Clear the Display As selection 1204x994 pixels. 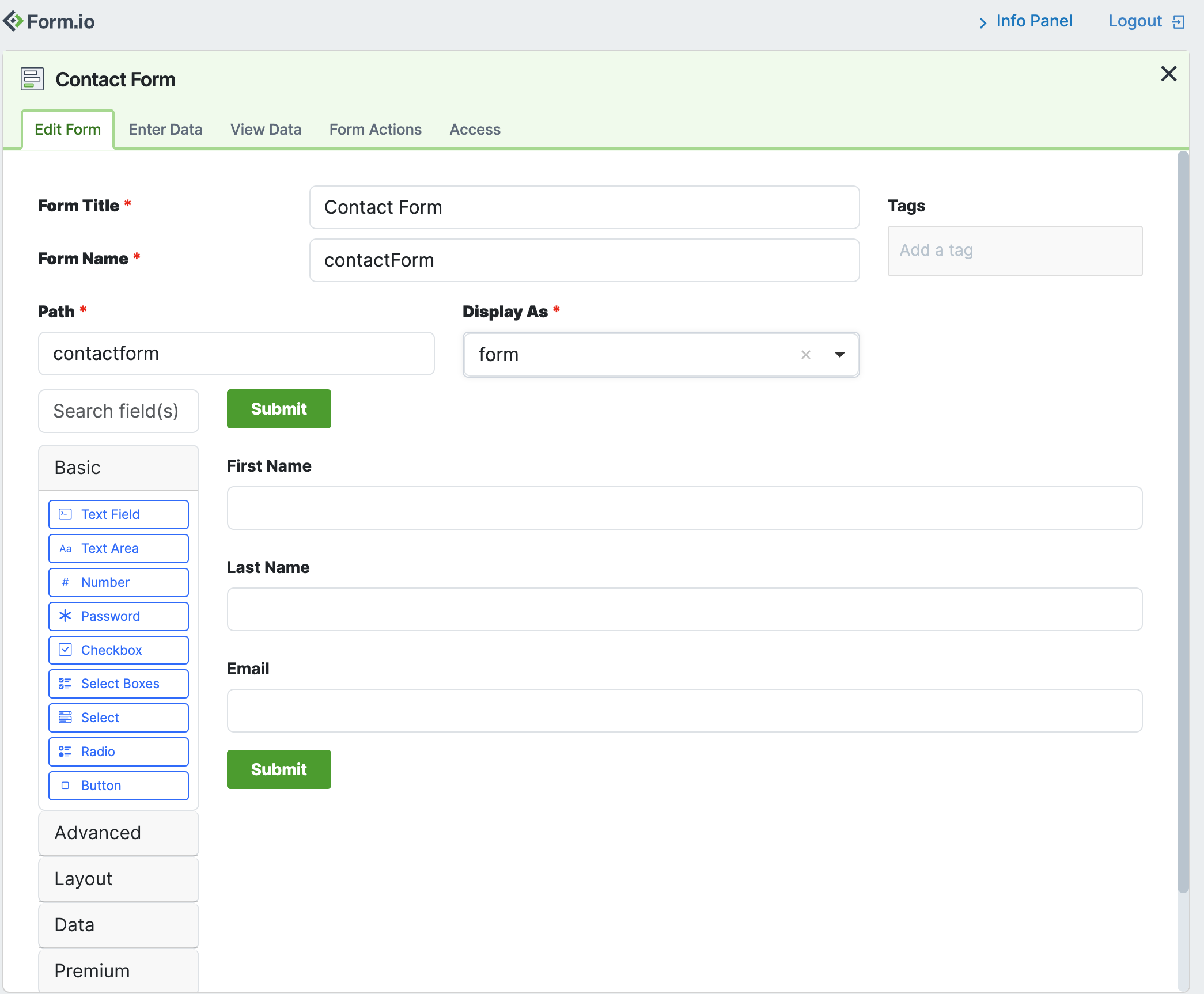click(806, 355)
